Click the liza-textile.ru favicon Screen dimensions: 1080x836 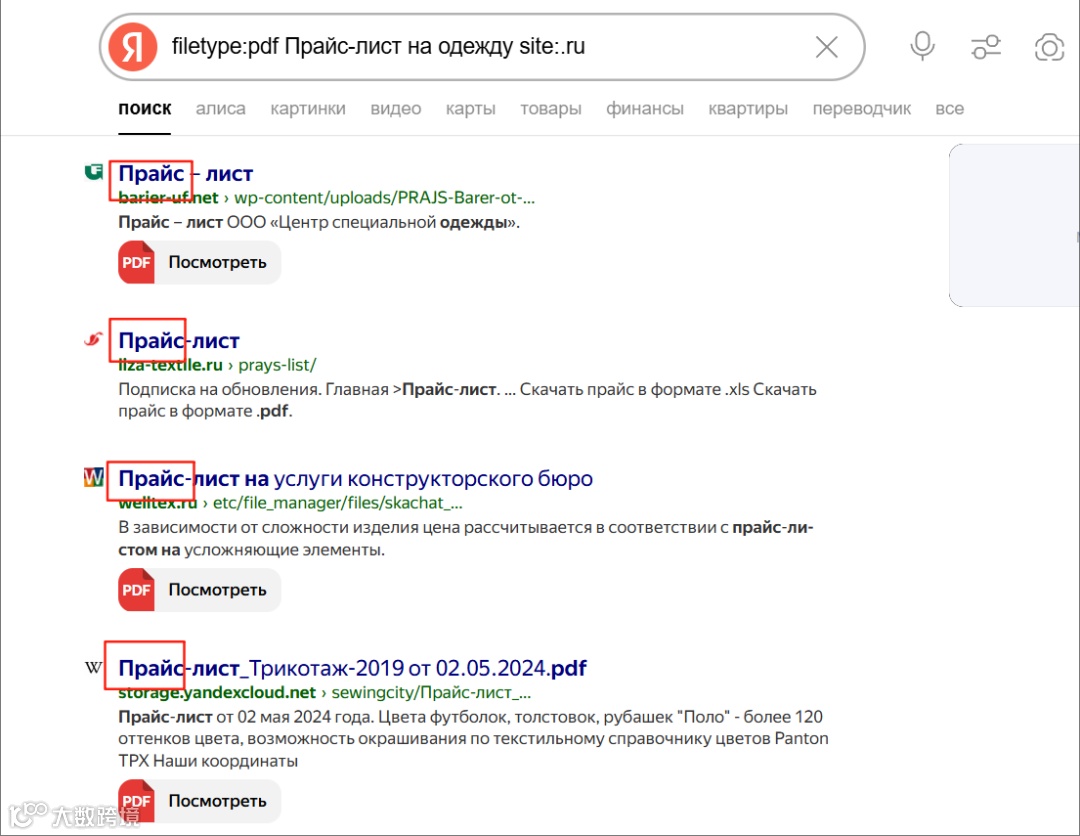pos(93,339)
